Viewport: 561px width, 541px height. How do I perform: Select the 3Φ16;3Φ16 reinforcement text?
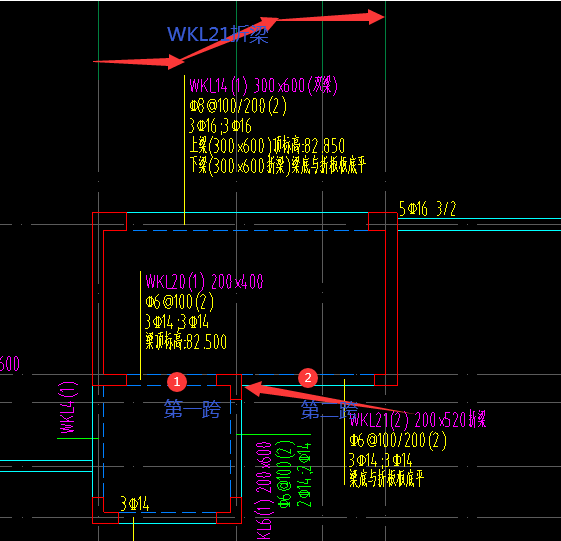point(220,126)
